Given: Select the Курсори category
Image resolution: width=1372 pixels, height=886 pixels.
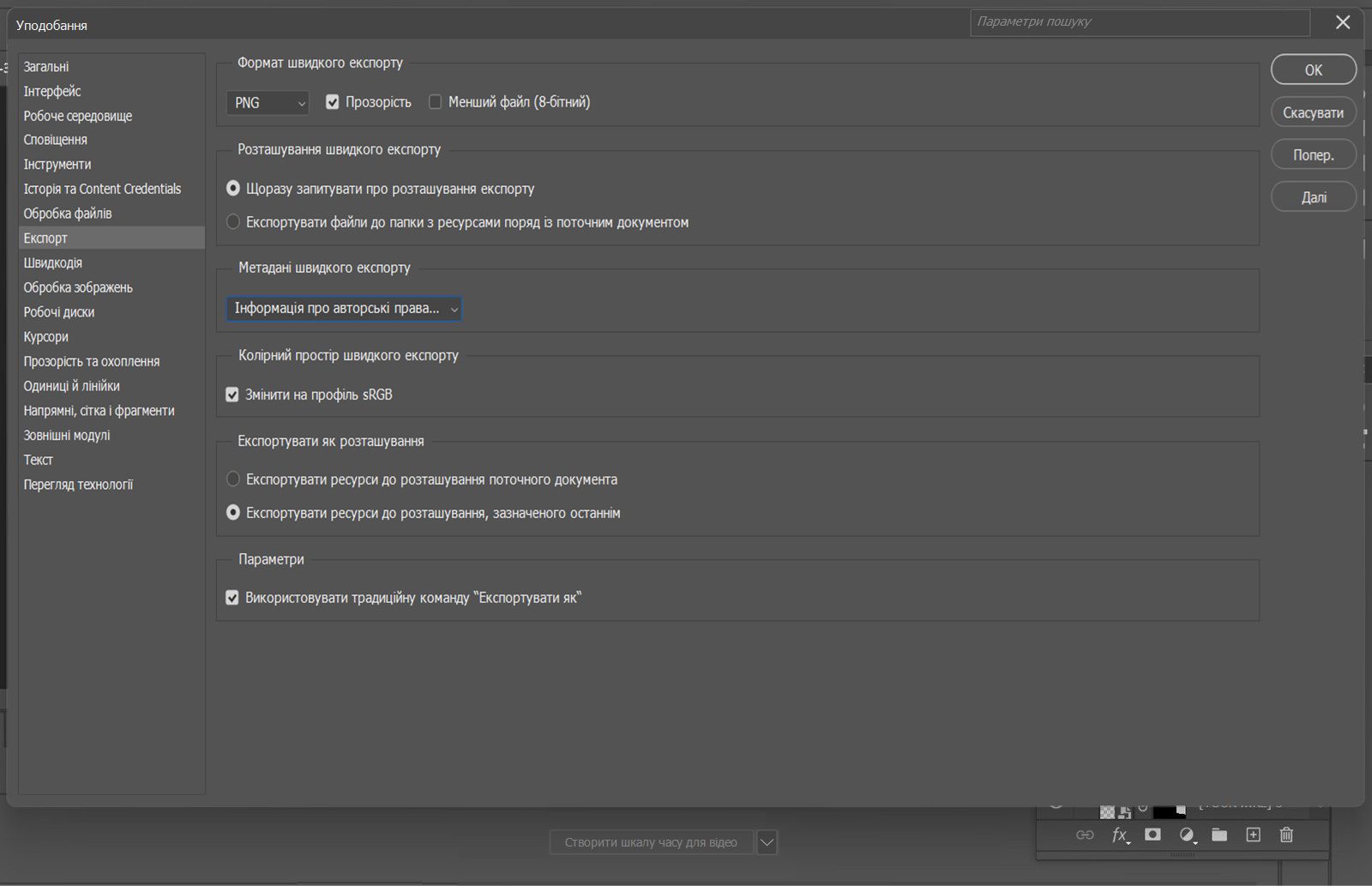Looking at the screenshot, I should (x=111, y=337).
